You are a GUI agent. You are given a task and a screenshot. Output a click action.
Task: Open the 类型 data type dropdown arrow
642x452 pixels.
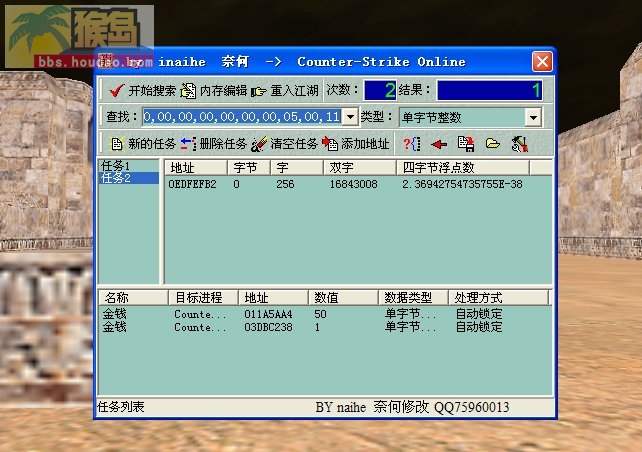[x=533, y=118]
